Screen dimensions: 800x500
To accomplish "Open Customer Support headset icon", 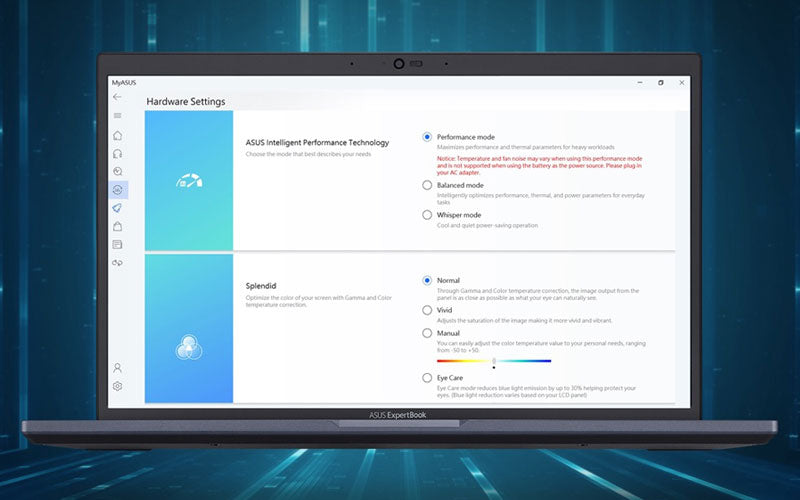I will pyautogui.click(x=117, y=153).
